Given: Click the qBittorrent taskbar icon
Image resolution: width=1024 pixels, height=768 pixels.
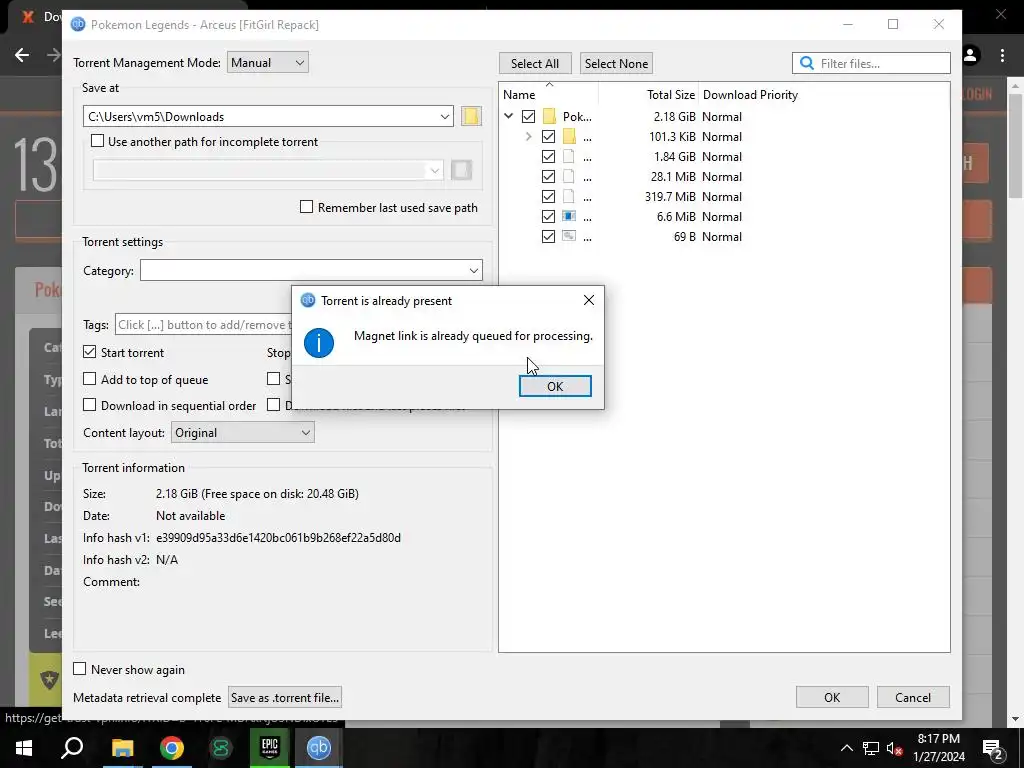Looking at the screenshot, I should pyautogui.click(x=319, y=748).
